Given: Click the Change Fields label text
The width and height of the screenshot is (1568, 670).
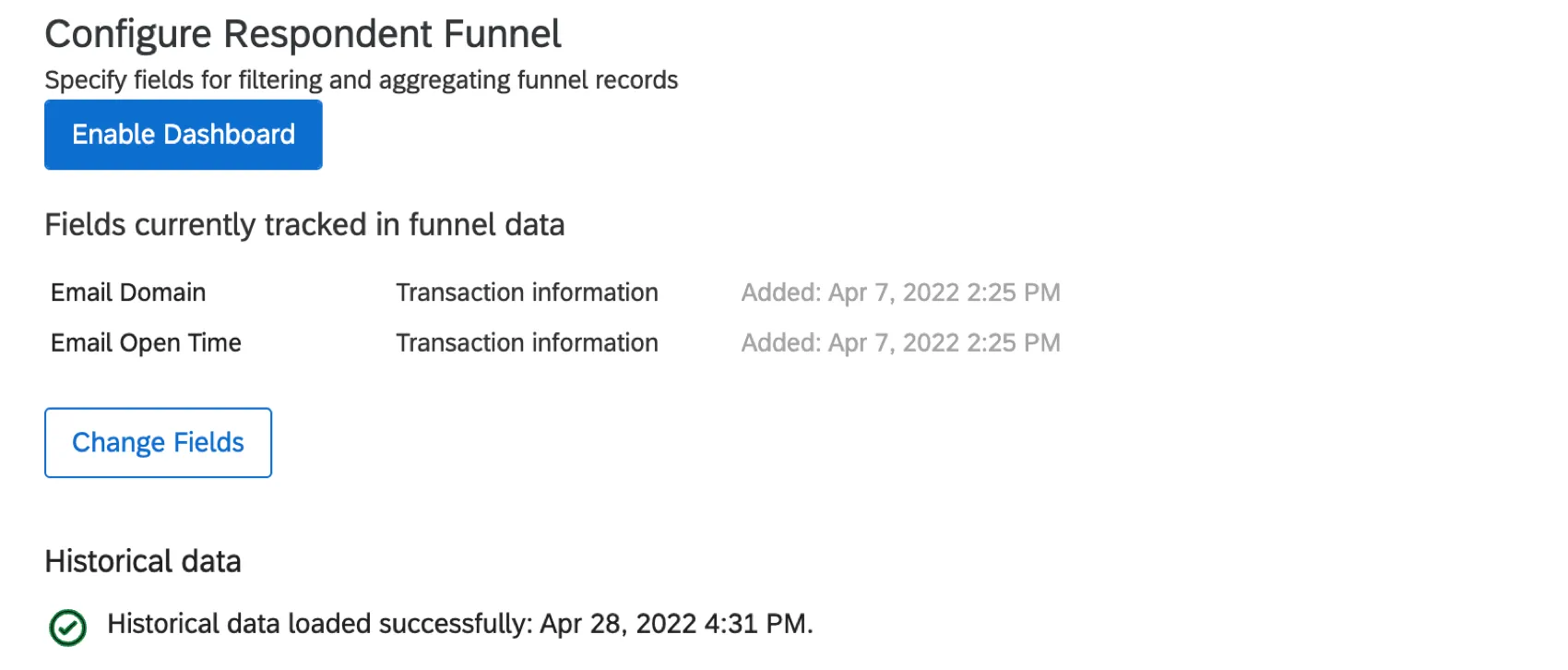Looking at the screenshot, I should click(x=157, y=442).
